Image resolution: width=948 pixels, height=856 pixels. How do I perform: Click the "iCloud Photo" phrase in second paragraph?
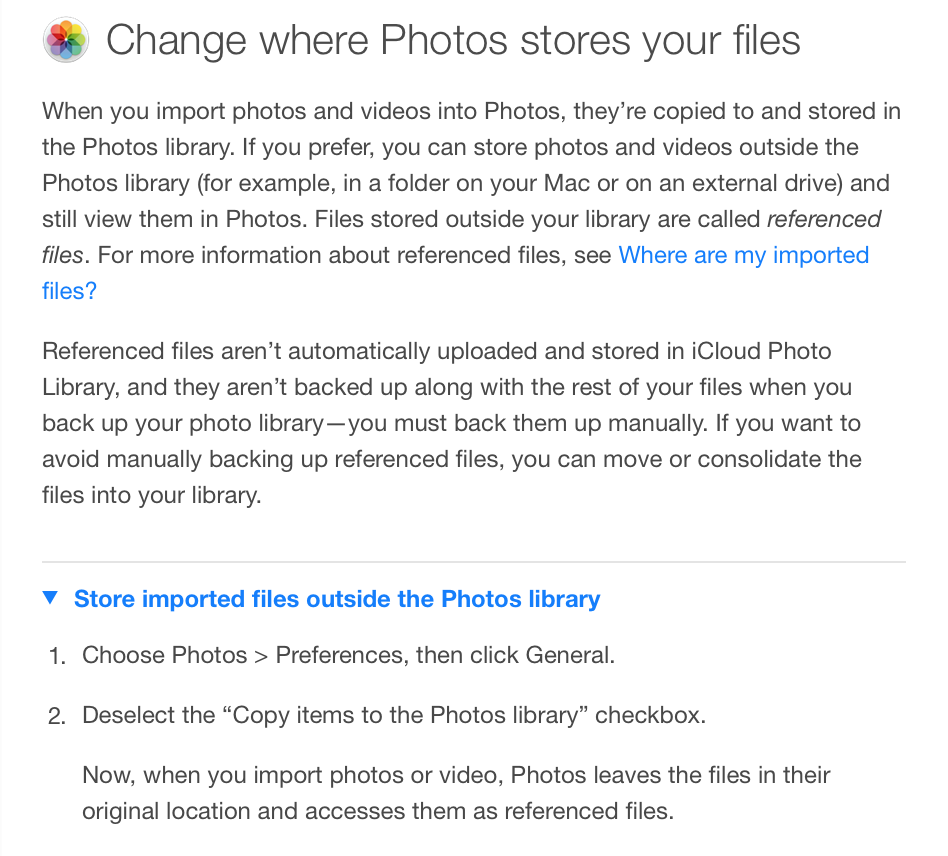point(761,351)
